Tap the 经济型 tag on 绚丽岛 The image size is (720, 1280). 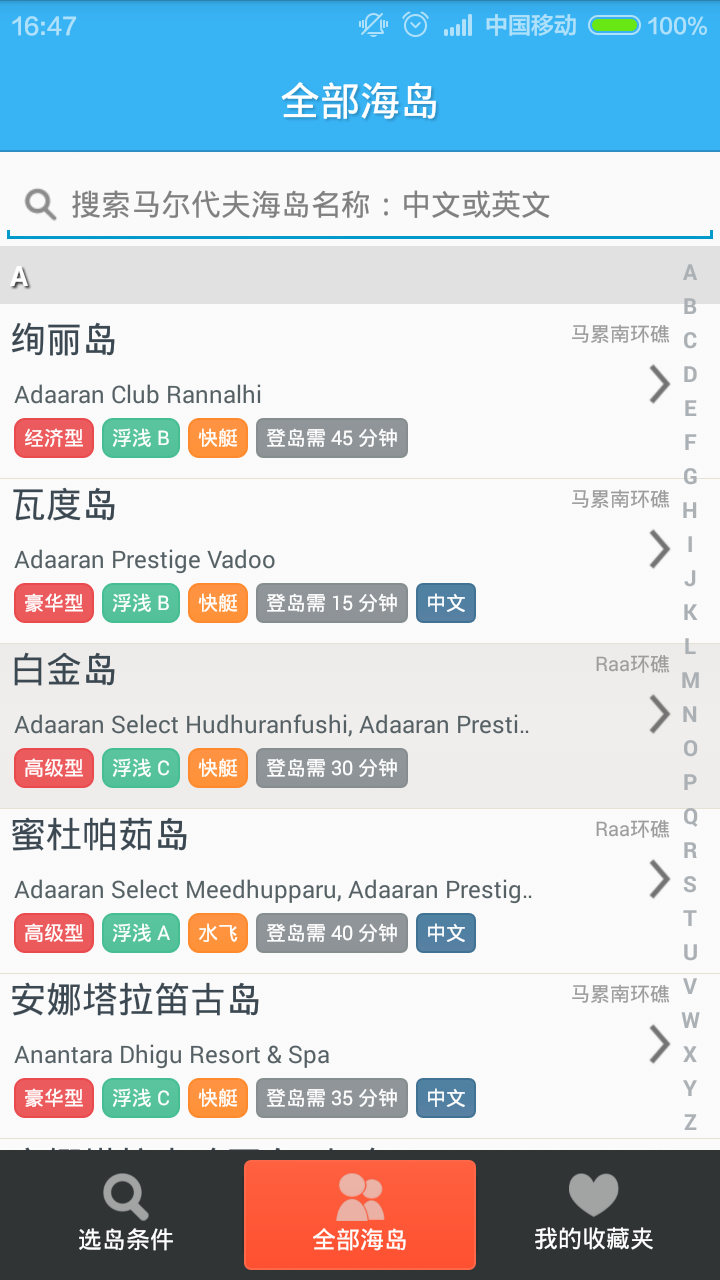(54, 438)
